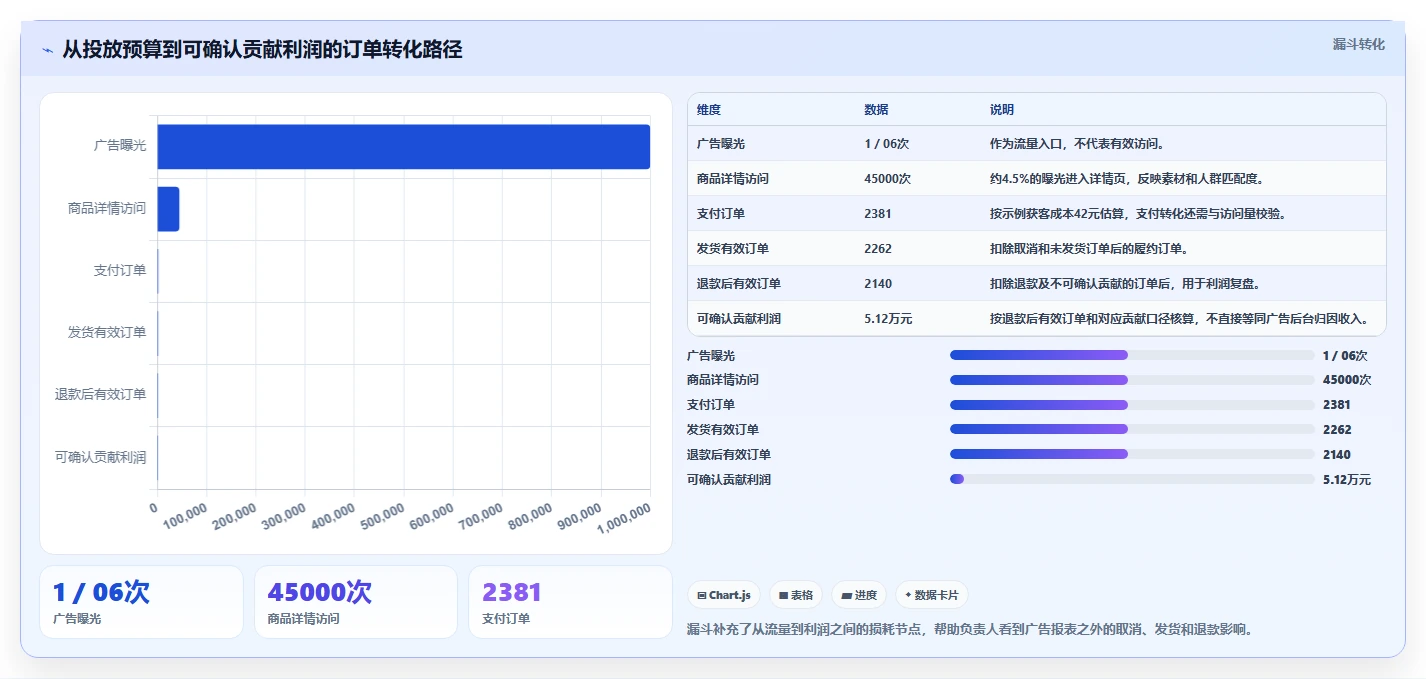Click the 广告曝光 progress bar
The width and height of the screenshot is (1426, 679).
(x=1132, y=355)
